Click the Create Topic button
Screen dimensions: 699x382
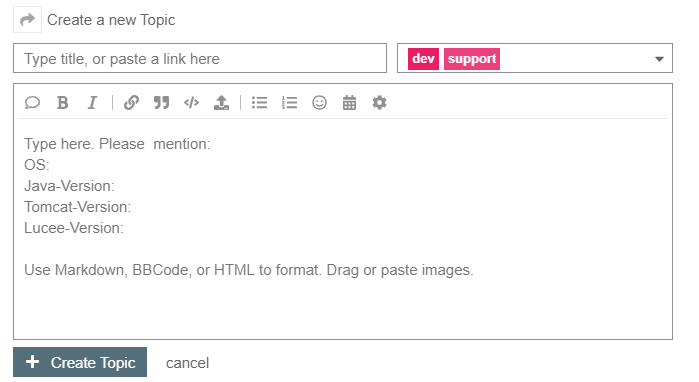pyautogui.click(x=80, y=362)
